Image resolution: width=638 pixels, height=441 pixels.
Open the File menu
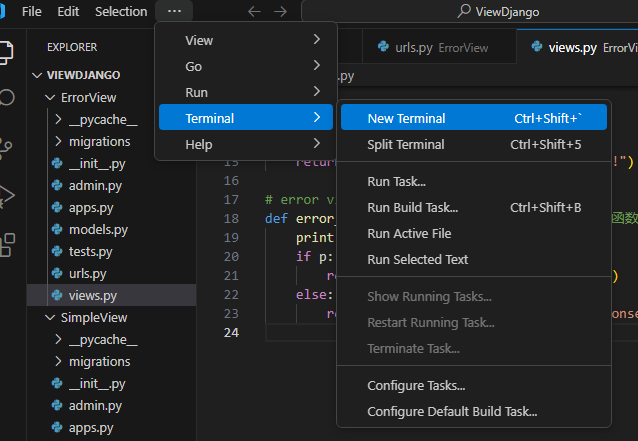(x=32, y=11)
